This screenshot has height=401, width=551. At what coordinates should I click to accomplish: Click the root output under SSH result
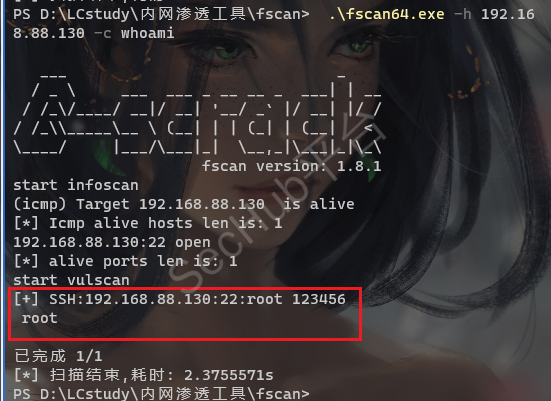click(x=40, y=318)
